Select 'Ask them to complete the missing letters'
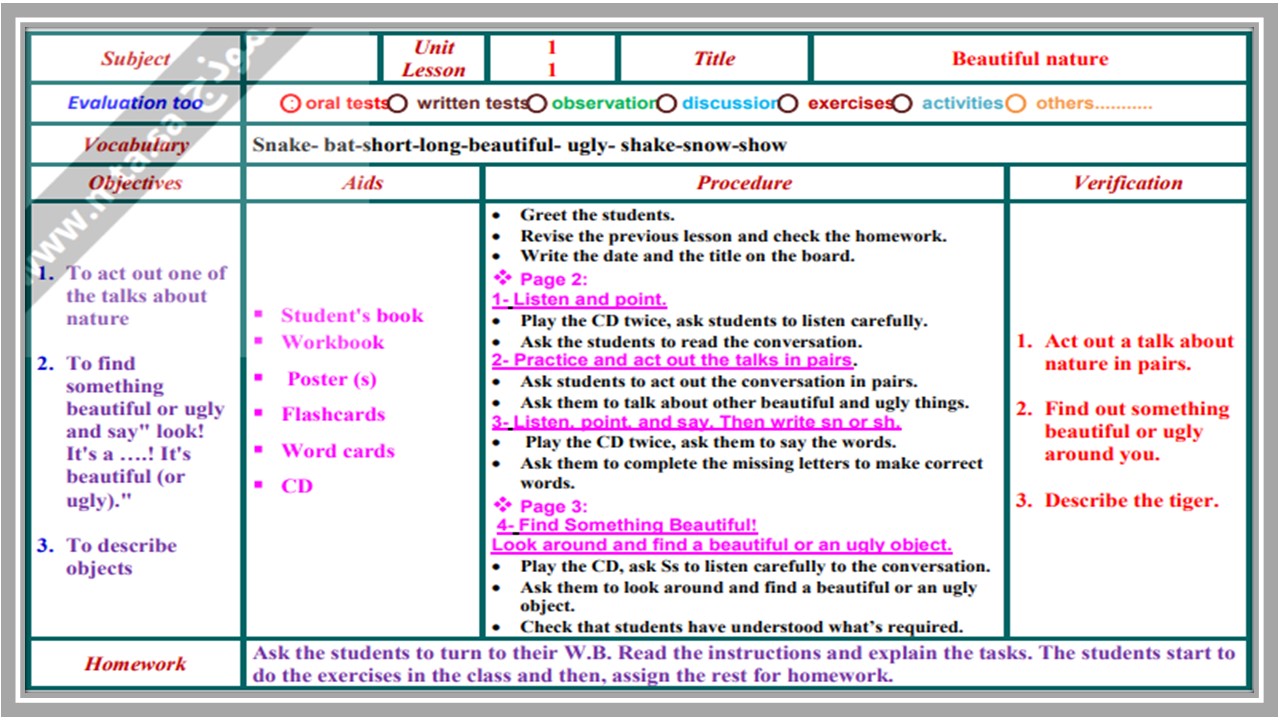The width and height of the screenshot is (1280, 720). (752, 473)
